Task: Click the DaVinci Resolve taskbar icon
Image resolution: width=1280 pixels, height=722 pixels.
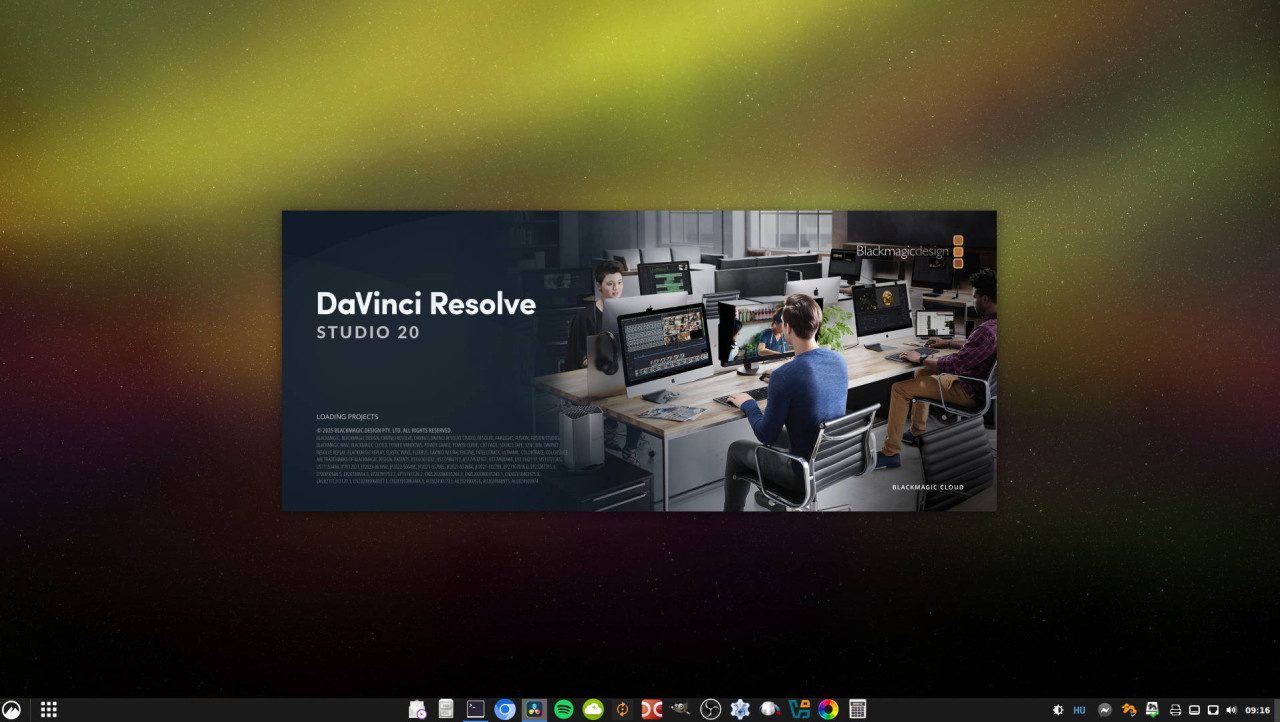Action: click(534, 709)
